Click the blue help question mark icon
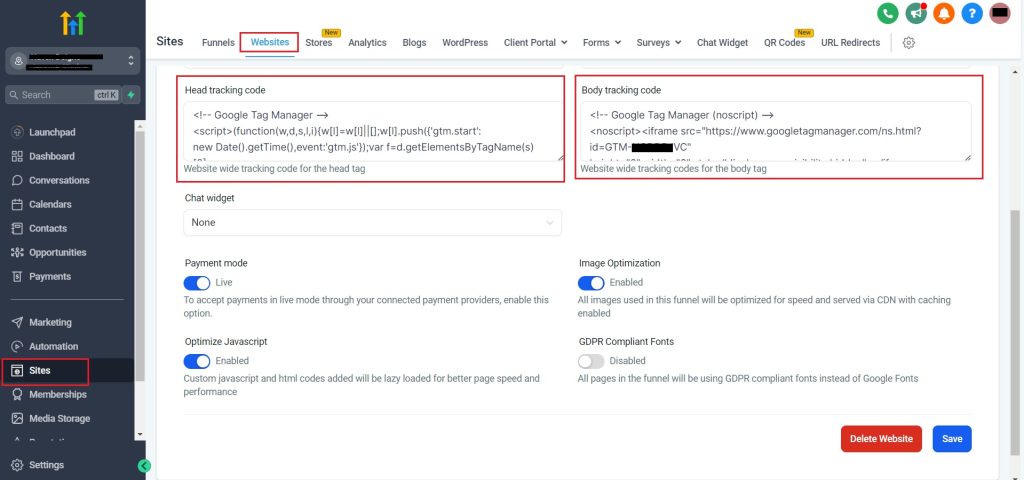1024x480 pixels. tap(972, 13)
